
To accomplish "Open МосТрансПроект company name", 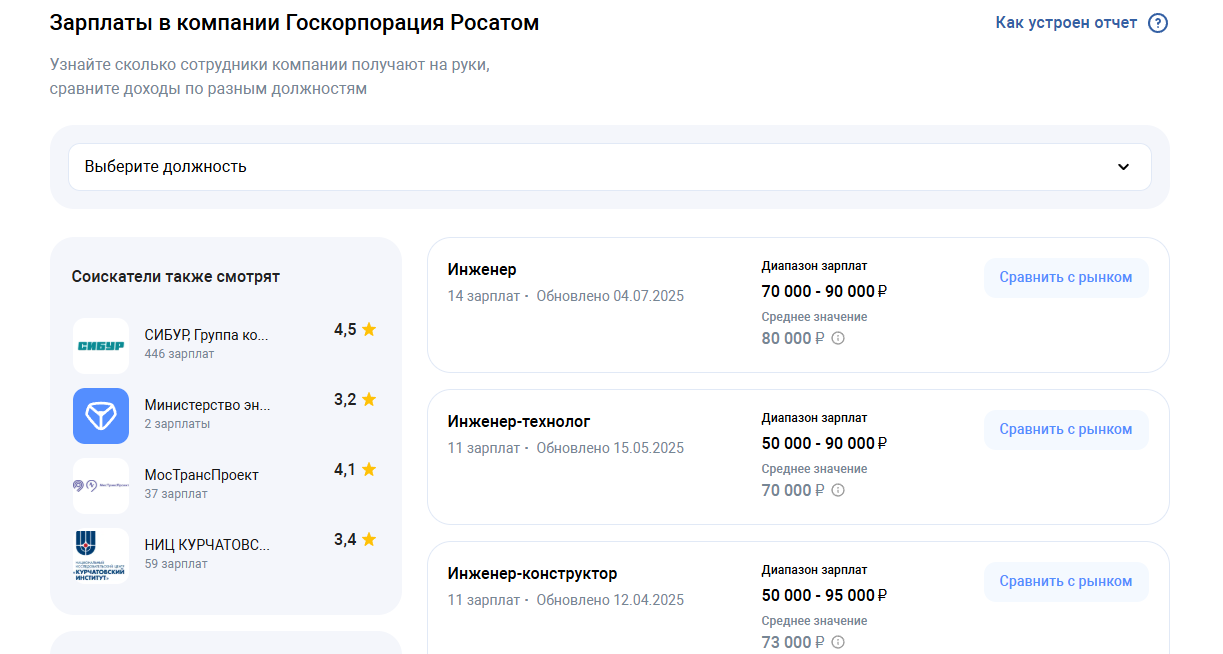I will (x=202, y=475).
